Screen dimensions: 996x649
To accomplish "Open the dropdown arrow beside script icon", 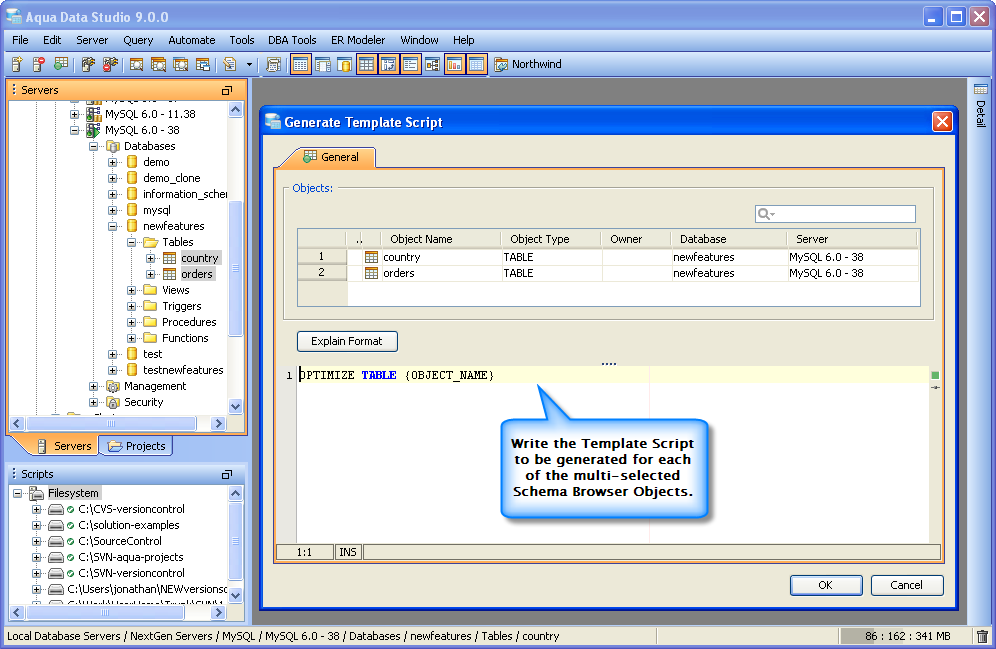I will click(x=249, y=64).
